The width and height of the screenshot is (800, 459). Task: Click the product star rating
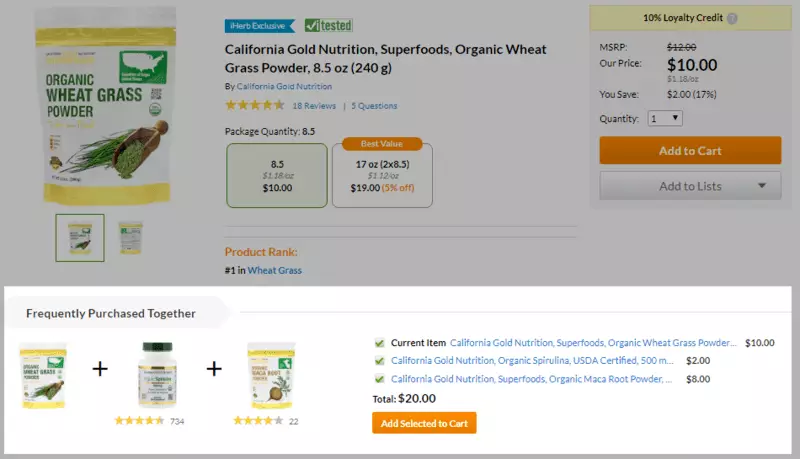(x=254, y=105)
